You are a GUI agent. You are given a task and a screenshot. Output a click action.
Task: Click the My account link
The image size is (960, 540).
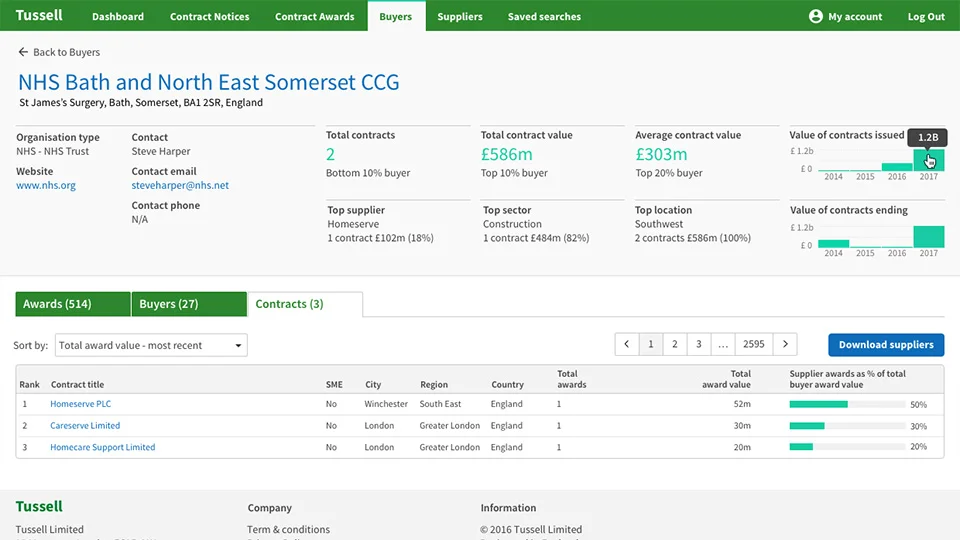click(x=855, y=17)
